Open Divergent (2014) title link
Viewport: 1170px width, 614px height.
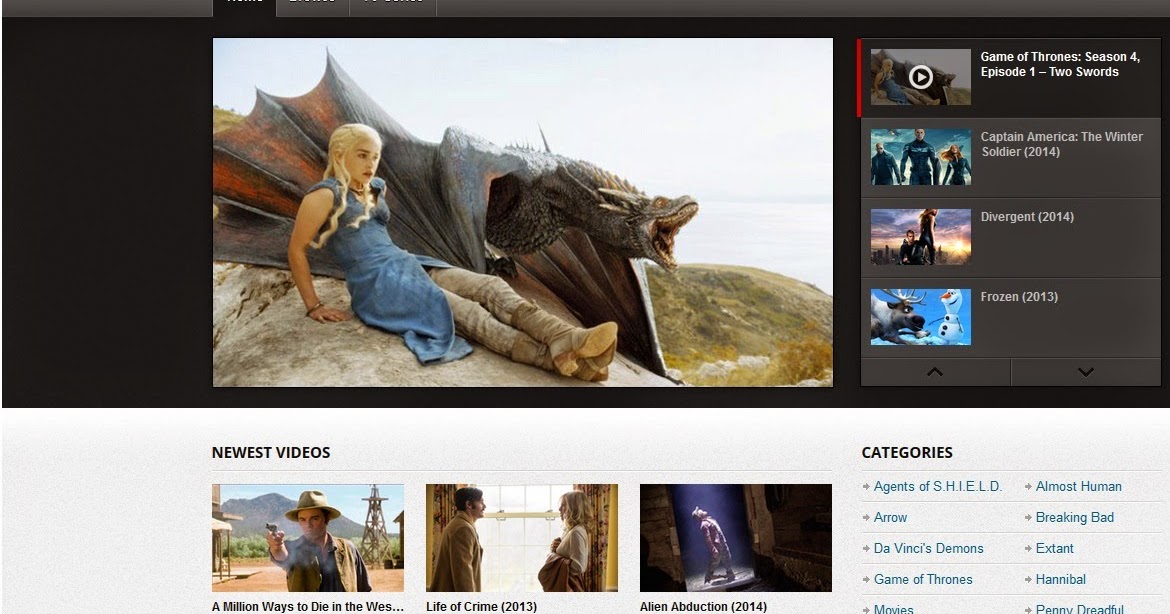point(1027,217)
